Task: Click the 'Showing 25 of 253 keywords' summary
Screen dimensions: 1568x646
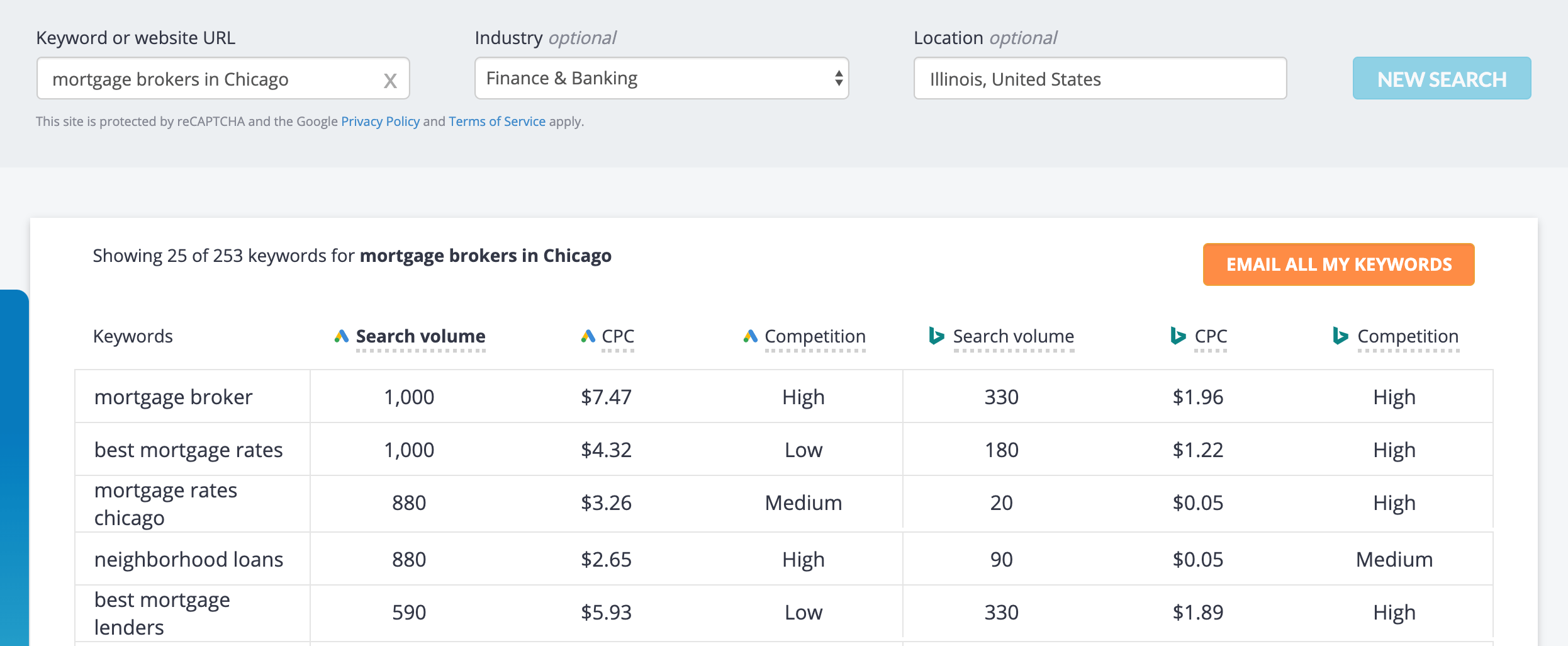Action: pyautogui.click(x=352, y=256)
